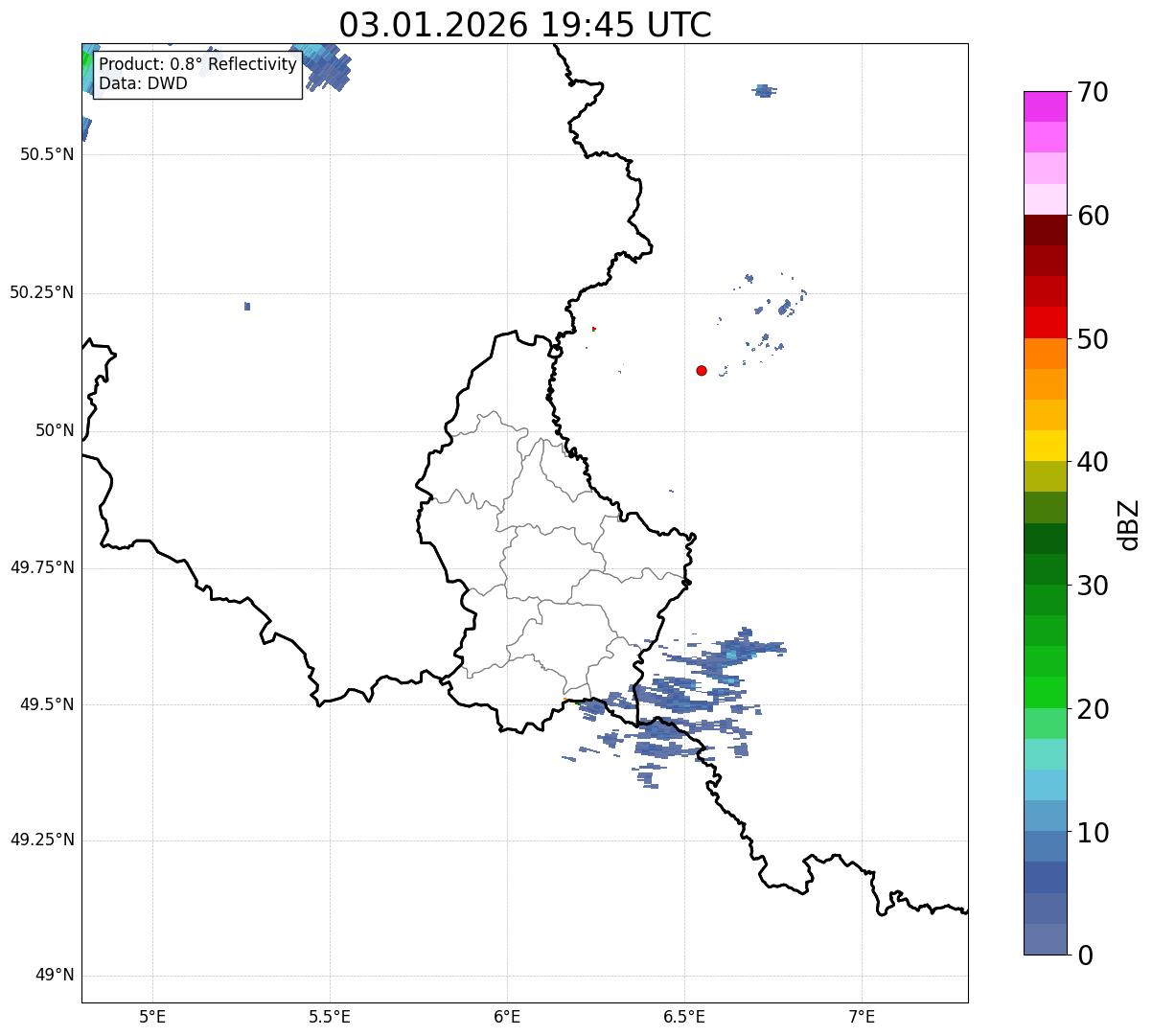Click the 'Product: 0.8° Reflectivity' label
The image size is (1152, 1036).
(198, 64)
